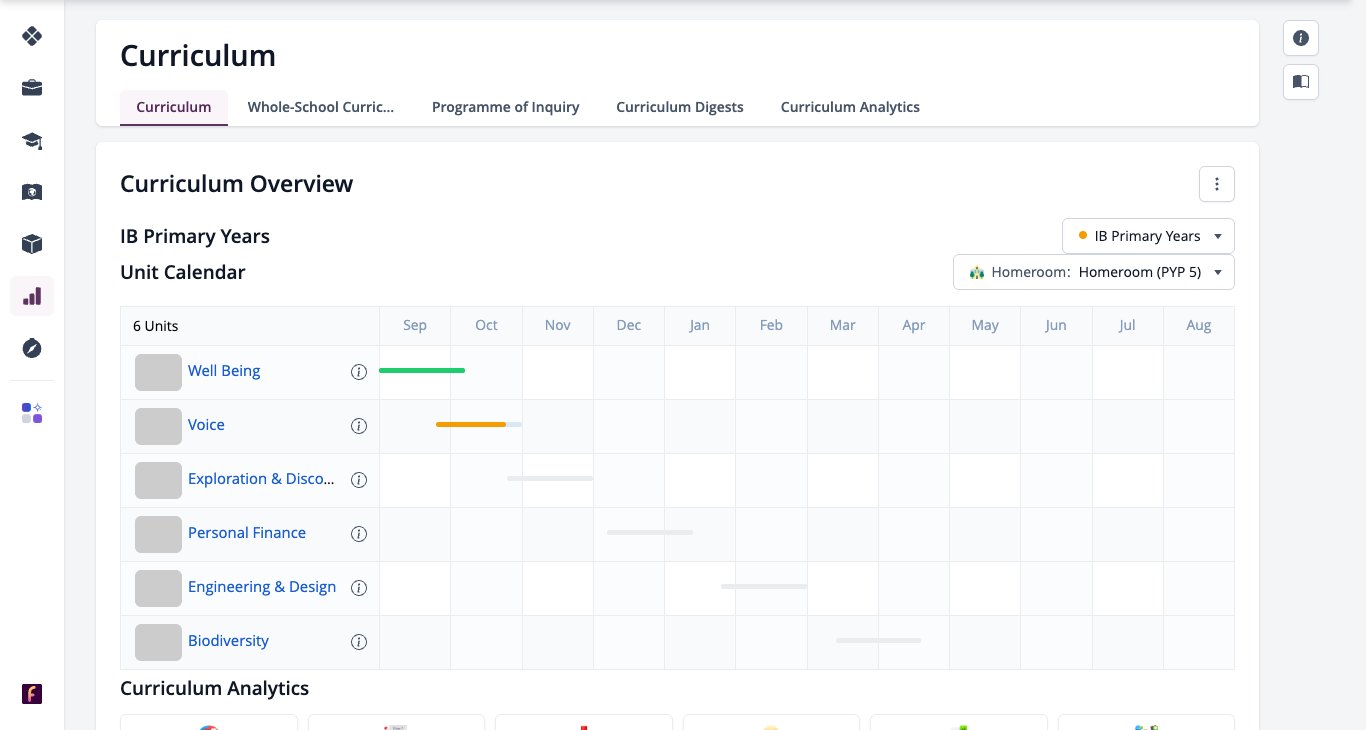The image size is (1366, 730).
Task: Open the Curriculum Overview three-dot menu
Action: [x=1217, y=184]
